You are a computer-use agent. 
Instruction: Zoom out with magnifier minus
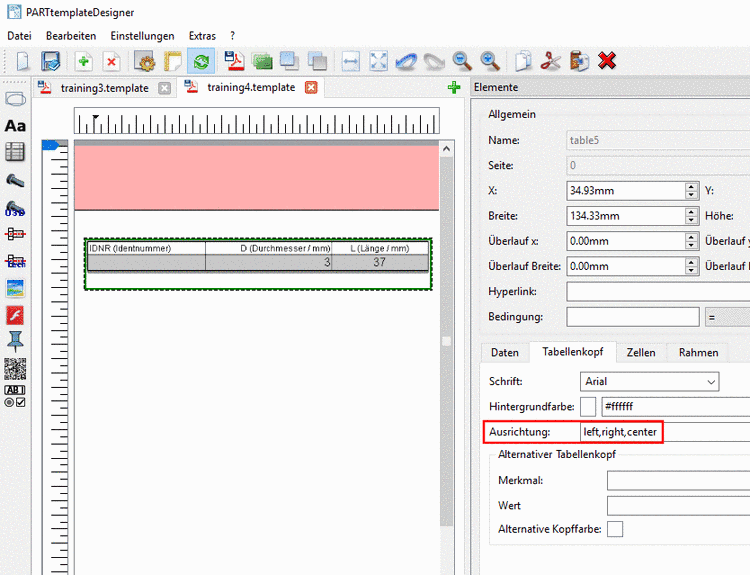point(462,61)
